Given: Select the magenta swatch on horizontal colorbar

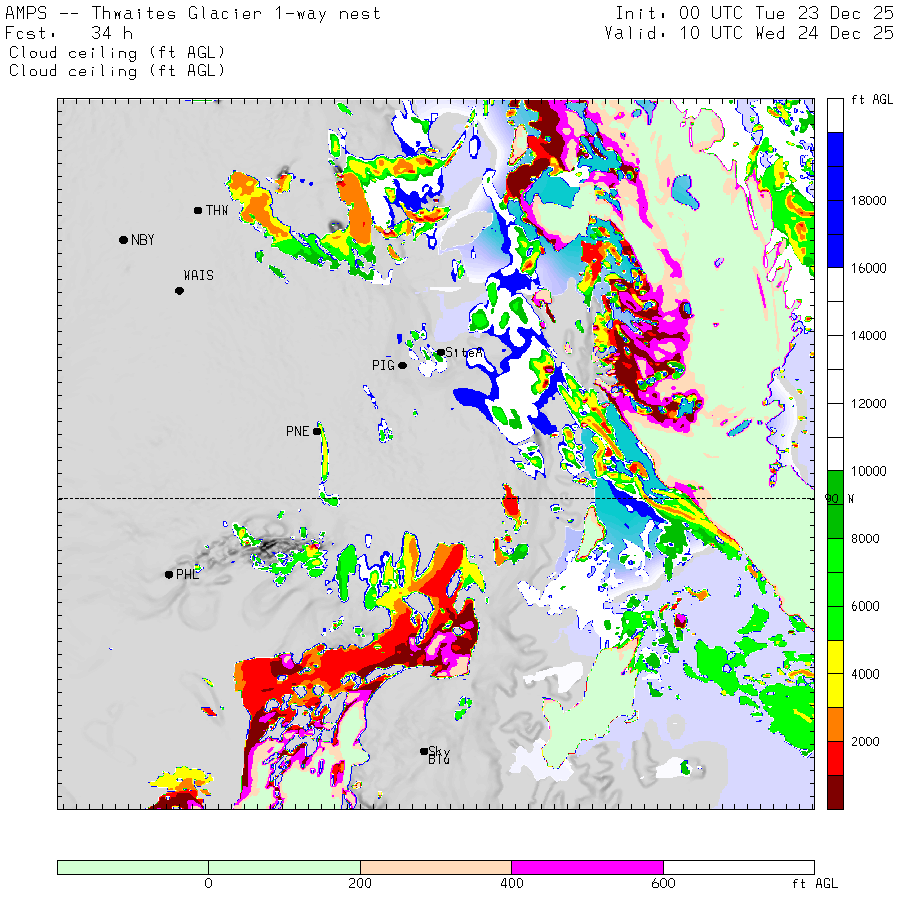Looking at the screenshot, I should click(587, 867).
